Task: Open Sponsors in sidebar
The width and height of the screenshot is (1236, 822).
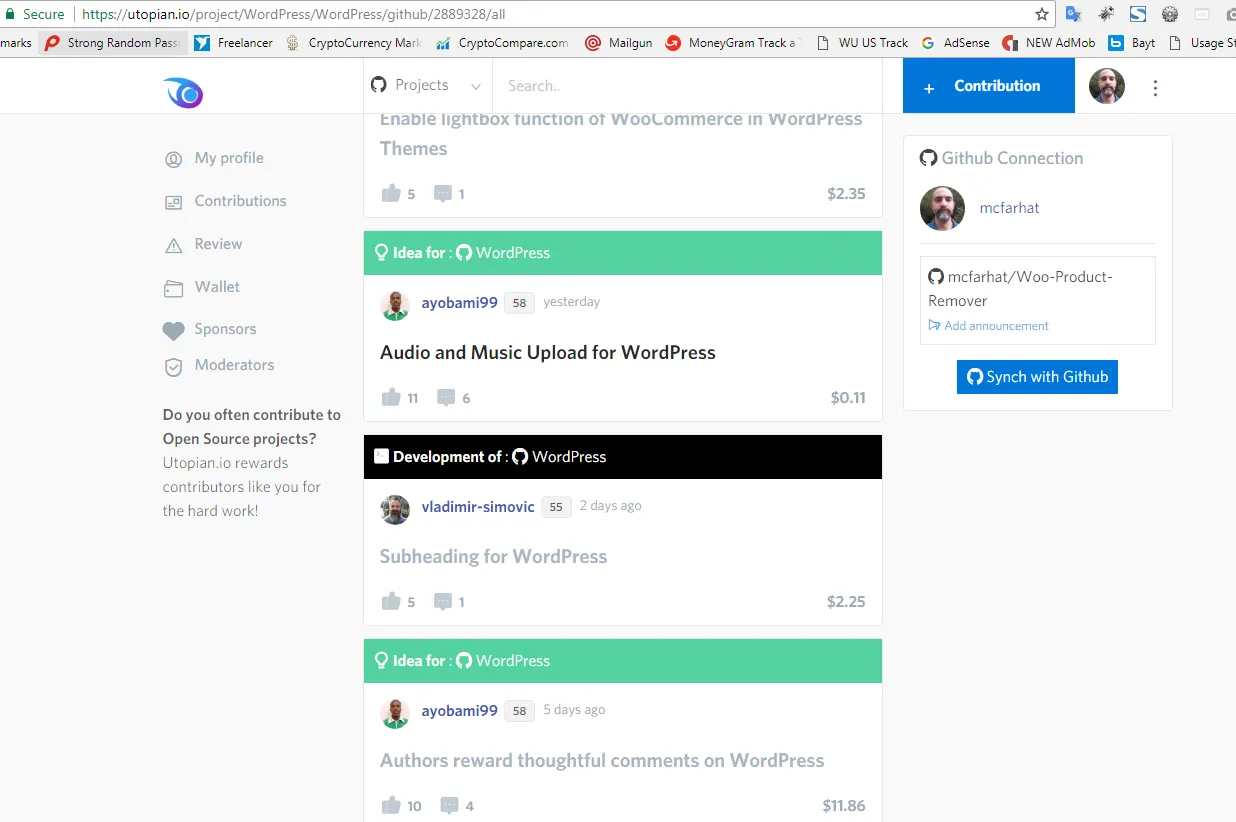Action: 225,329
